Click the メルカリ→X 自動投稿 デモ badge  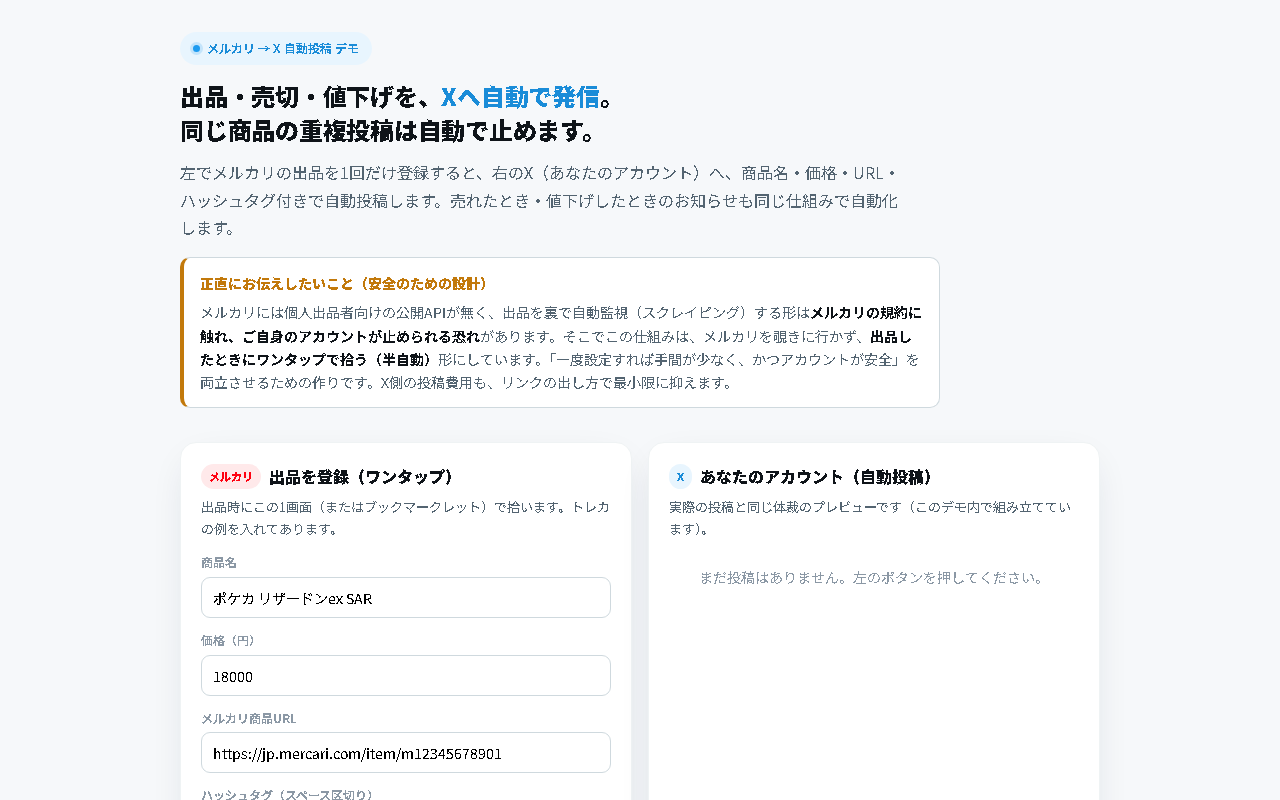[276, 48]
